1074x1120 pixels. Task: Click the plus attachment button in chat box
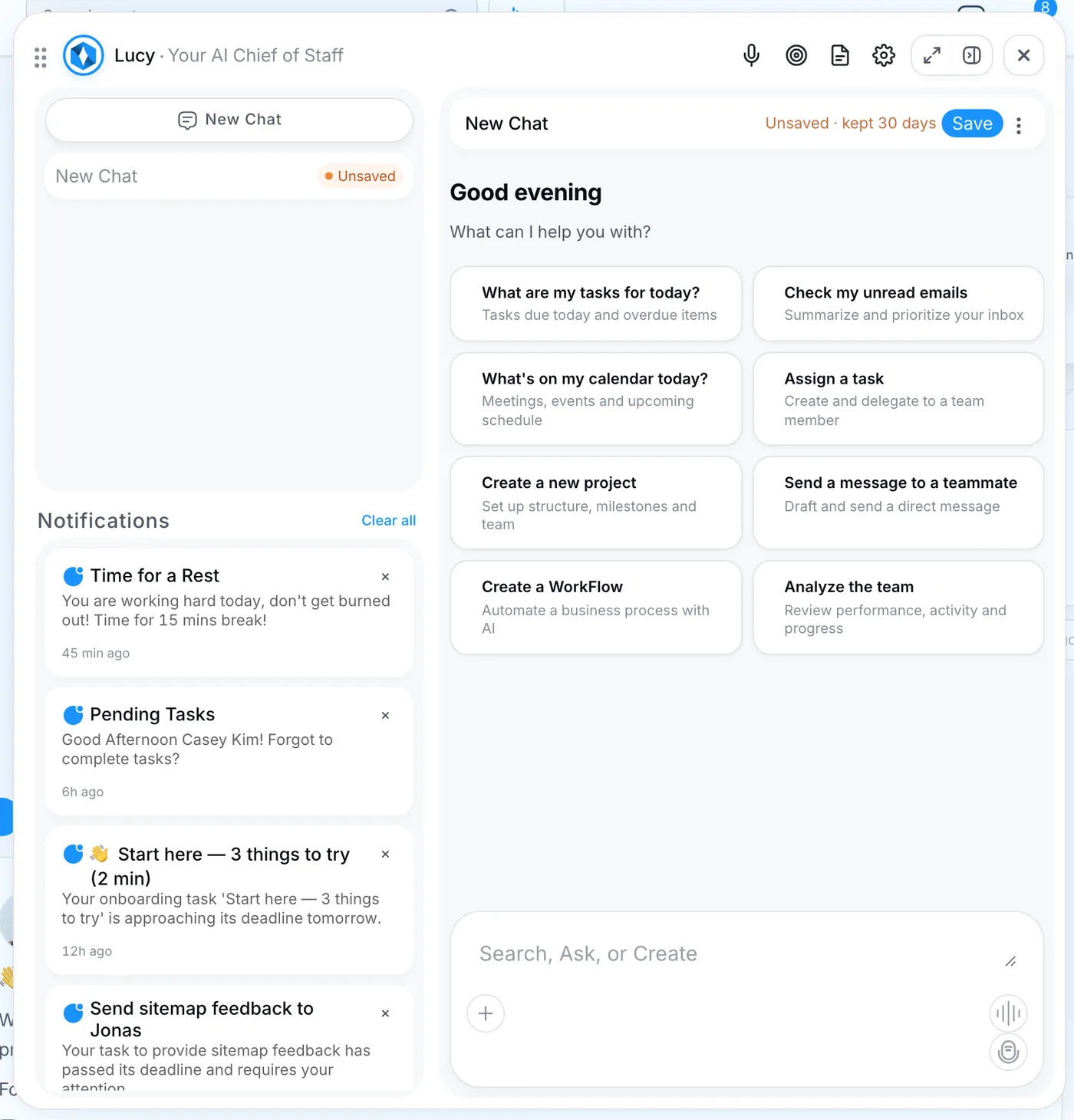pyautogui.click(x=486, y=1013)
